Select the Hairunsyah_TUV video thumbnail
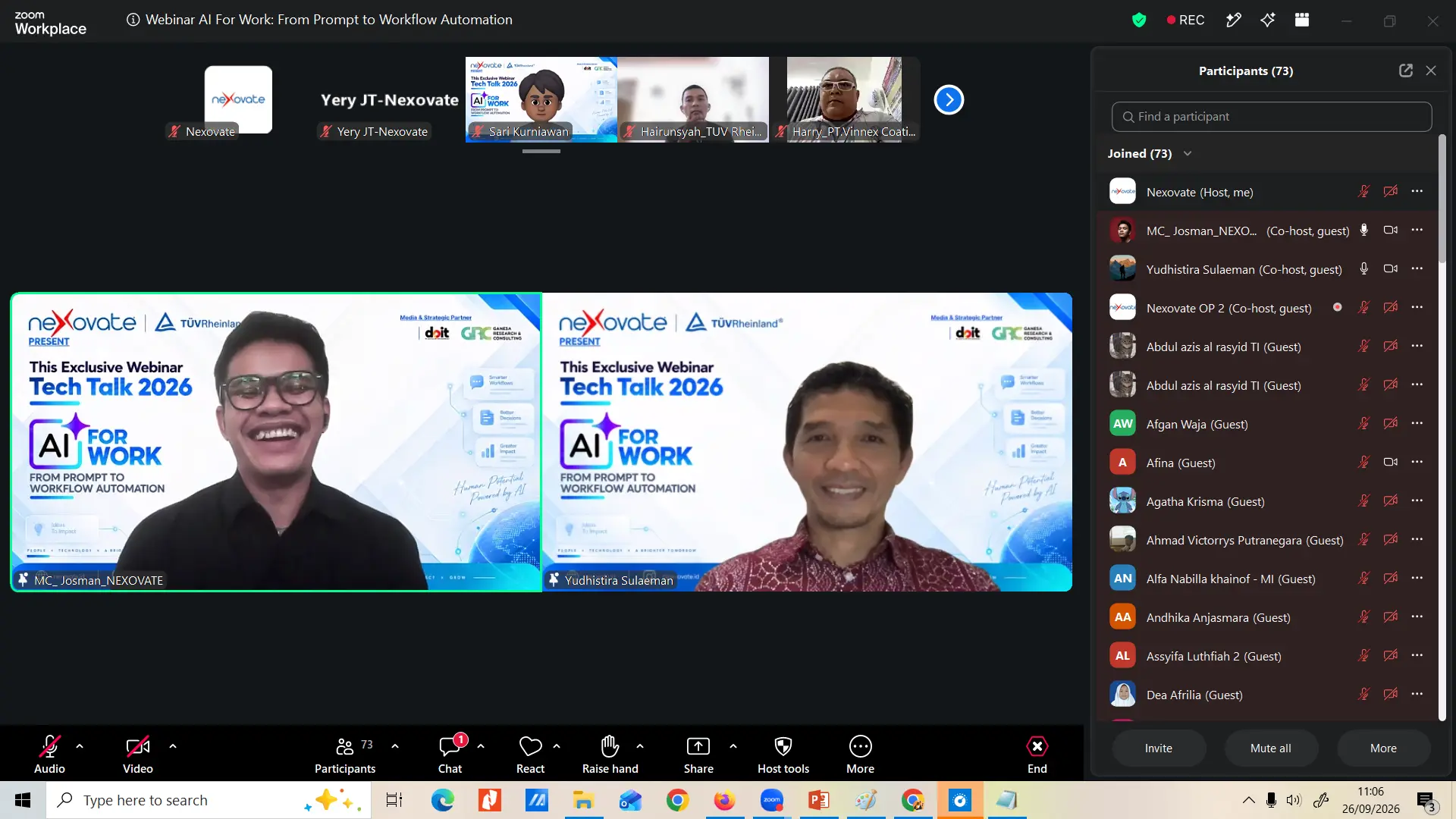The image size is (1456, 819). (693, 99)
